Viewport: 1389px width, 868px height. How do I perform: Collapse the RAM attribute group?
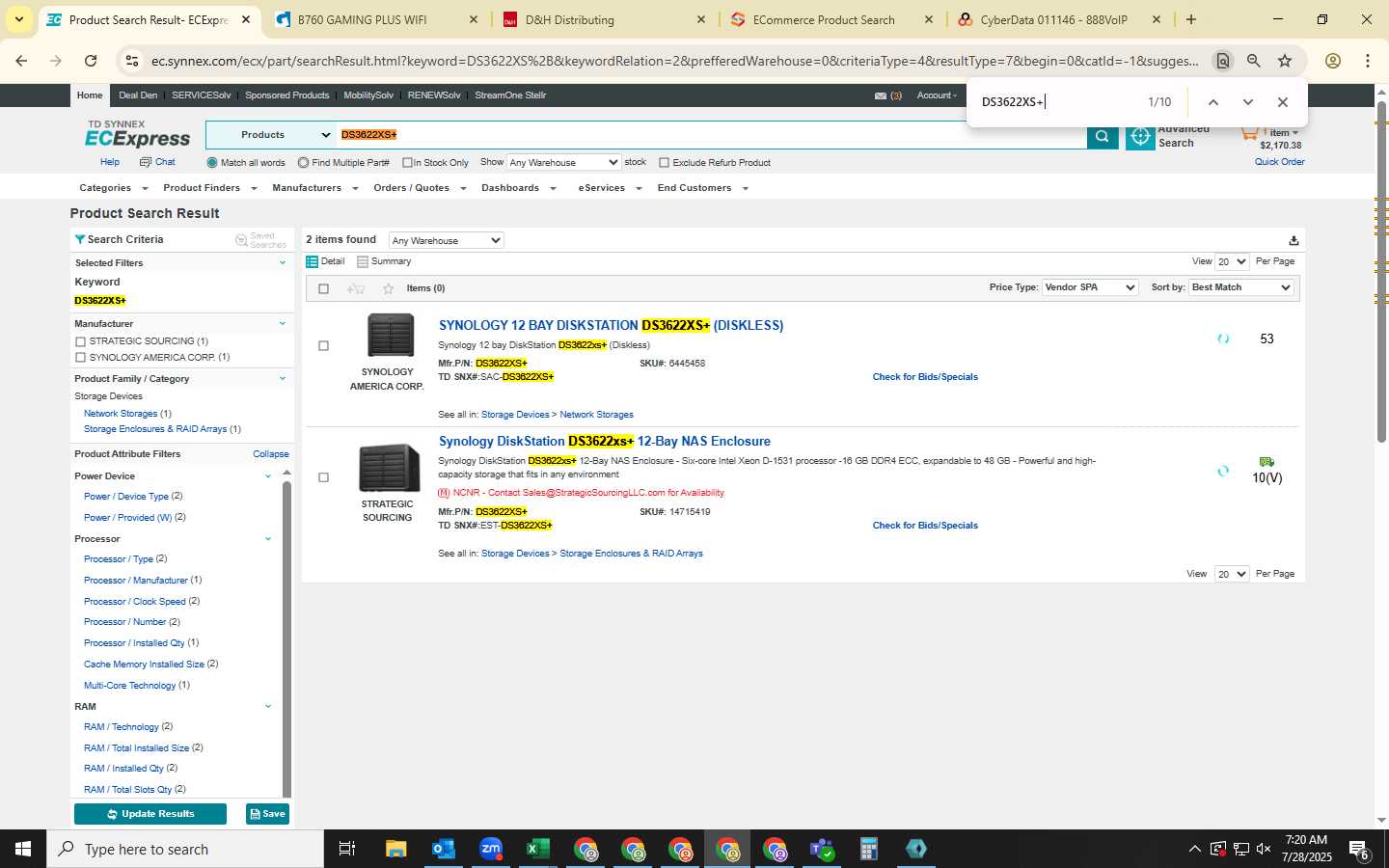268,707
